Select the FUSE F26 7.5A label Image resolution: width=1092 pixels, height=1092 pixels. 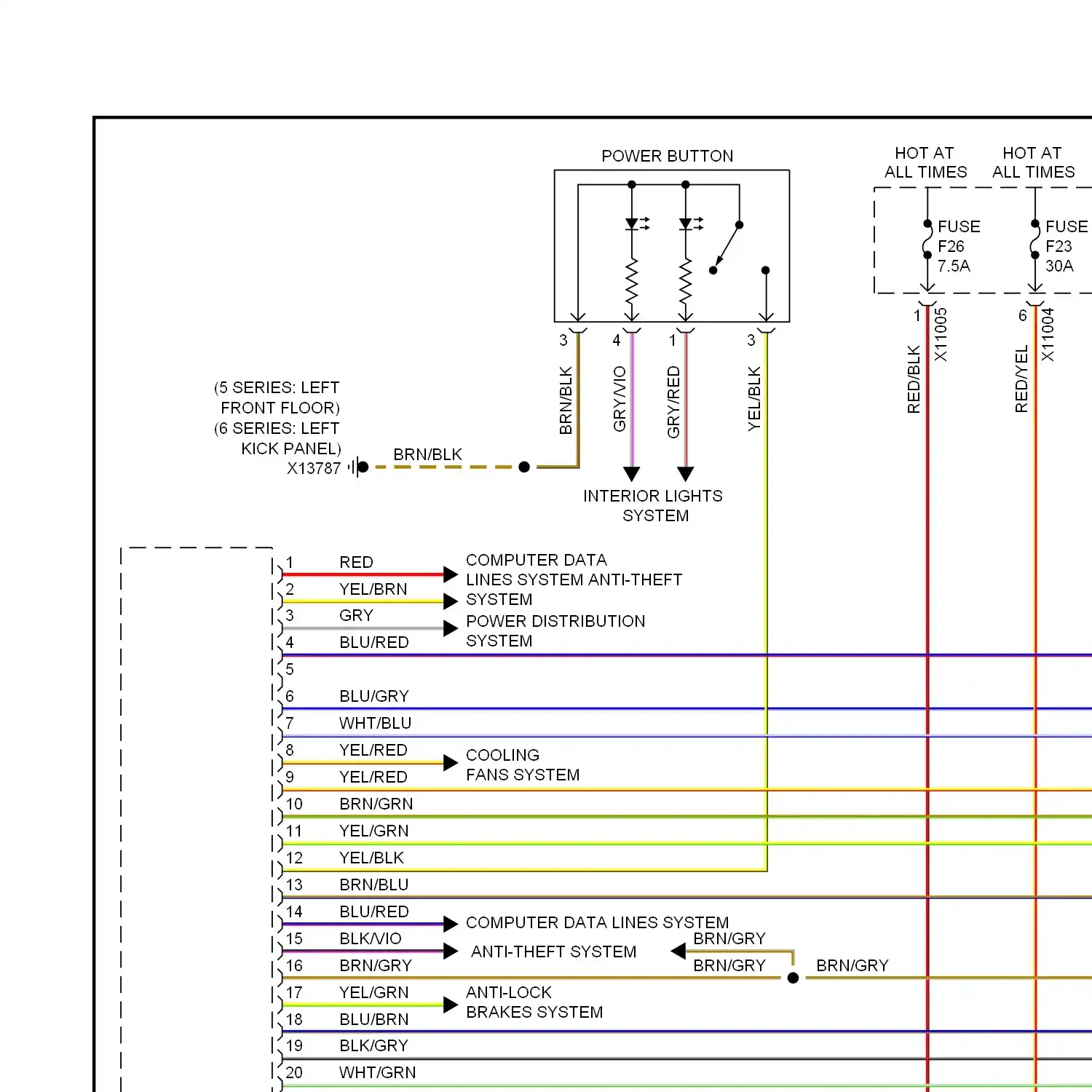point(959,246)
